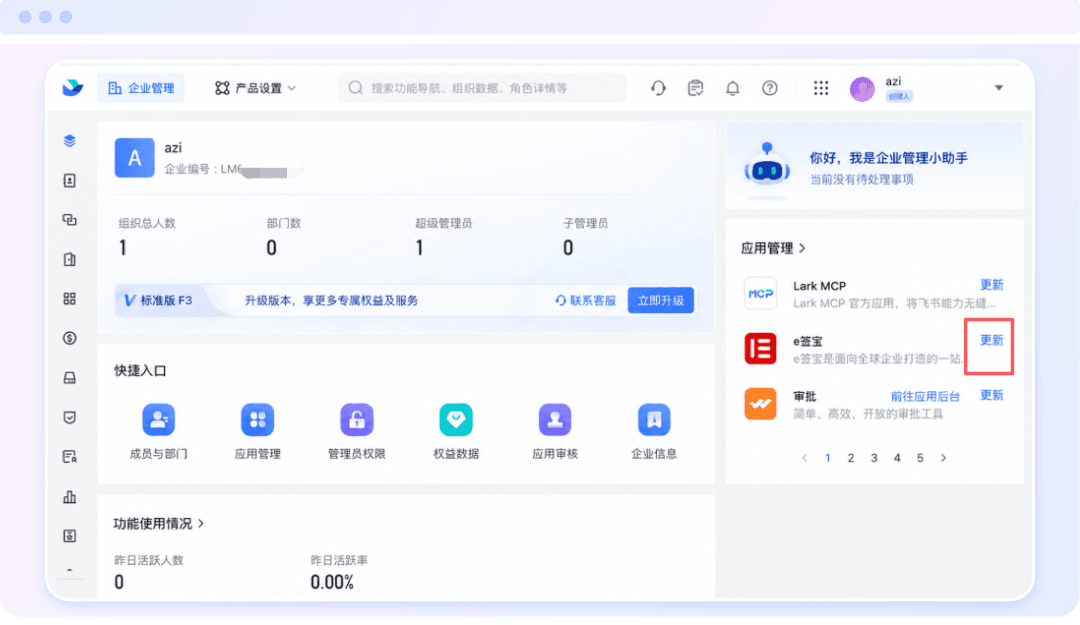Select page 3 in app pagination
Screen dimensions: 1080x625
click(874, 458)
